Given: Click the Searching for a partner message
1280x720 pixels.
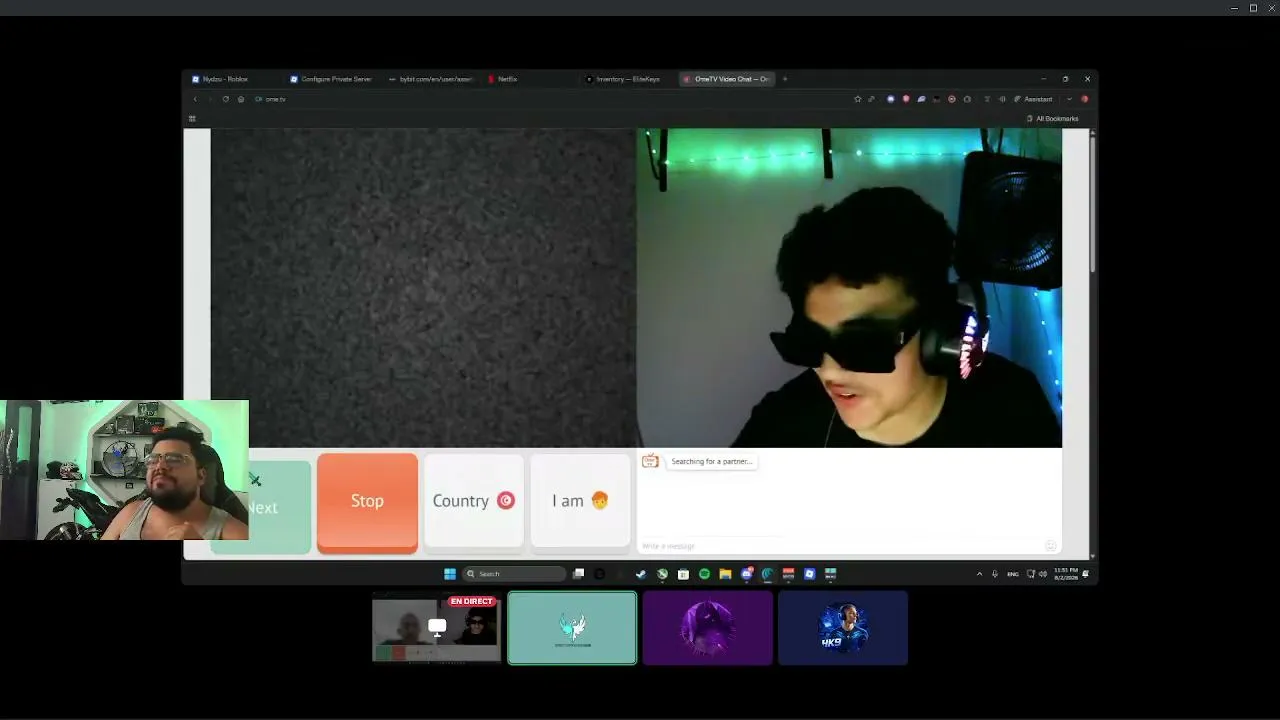Looking at the screenshot, I should tap(711, 461).
